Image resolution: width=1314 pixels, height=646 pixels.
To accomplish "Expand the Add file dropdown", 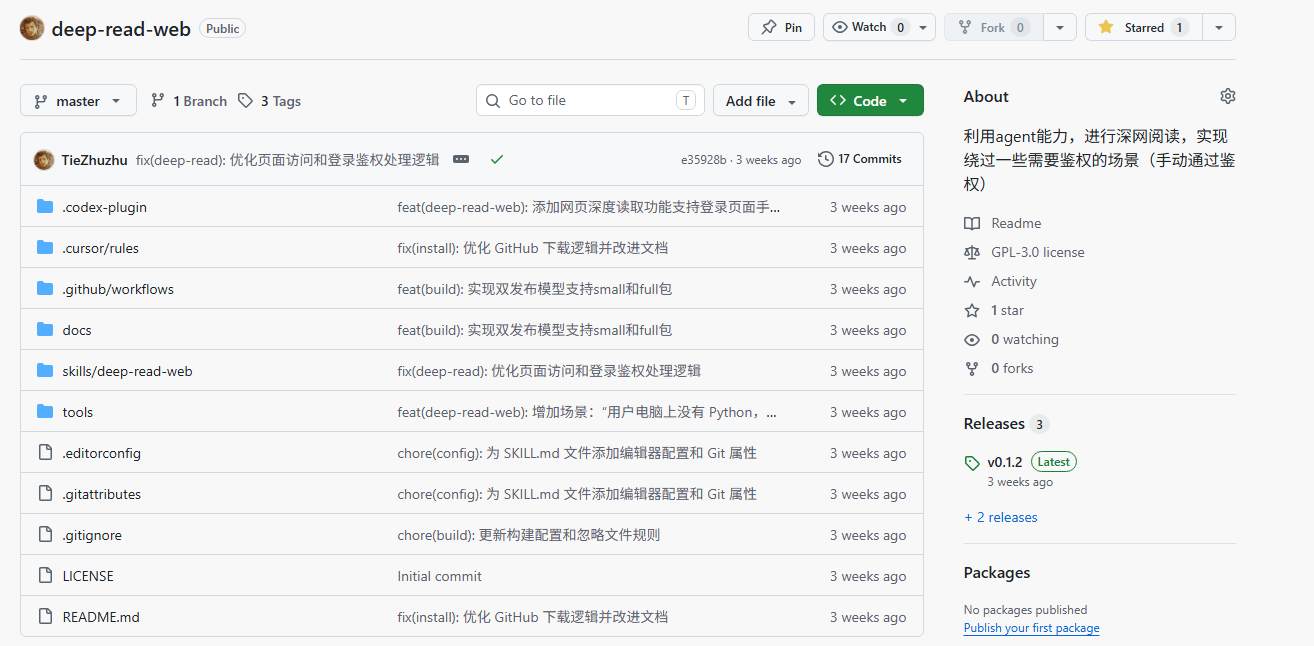I will coord(761,101).
